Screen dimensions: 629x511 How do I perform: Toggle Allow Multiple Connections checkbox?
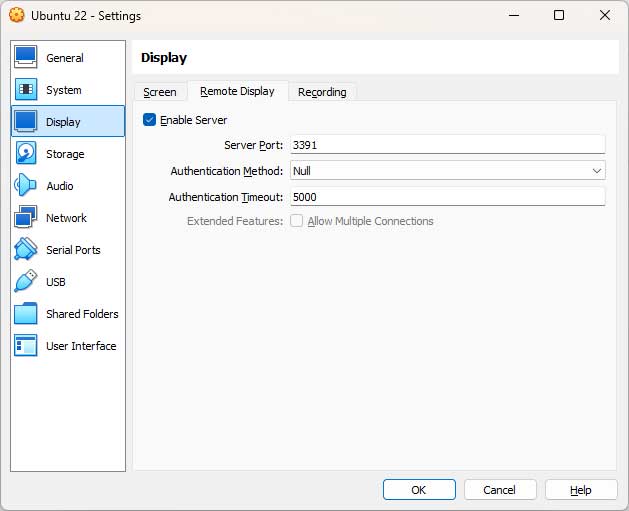(296, 221)
